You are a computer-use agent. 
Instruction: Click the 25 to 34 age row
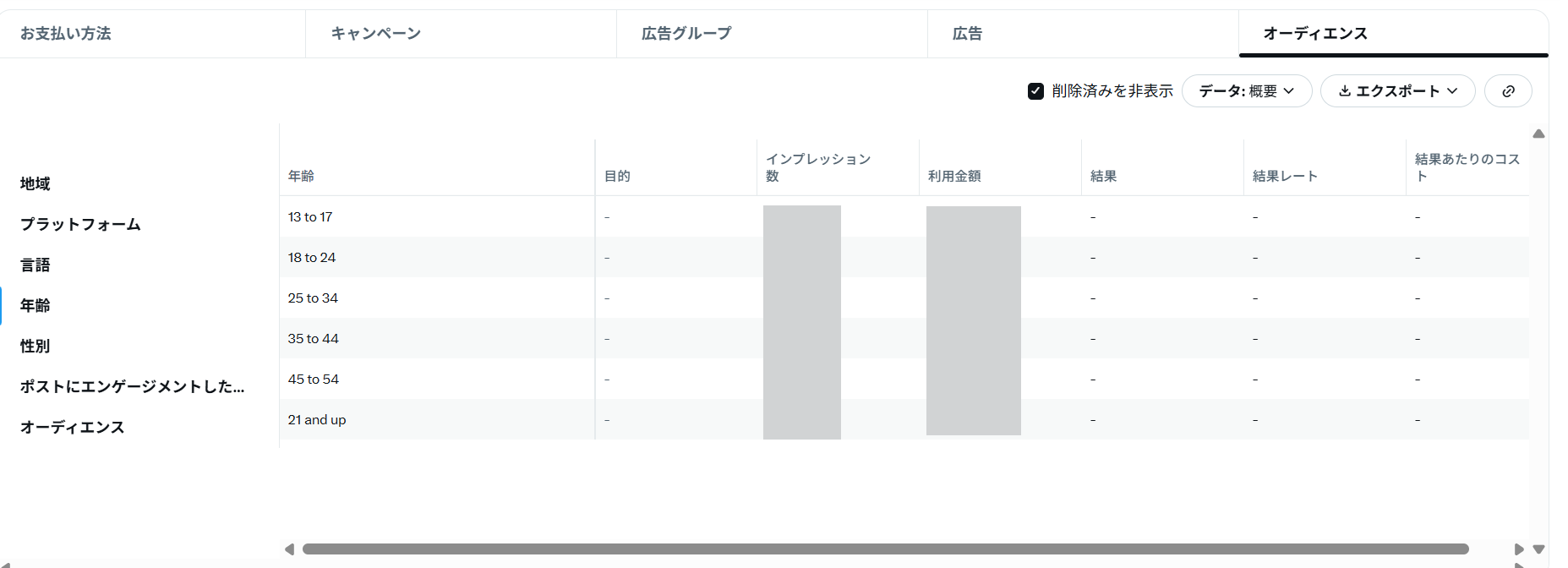pos(313,298)
